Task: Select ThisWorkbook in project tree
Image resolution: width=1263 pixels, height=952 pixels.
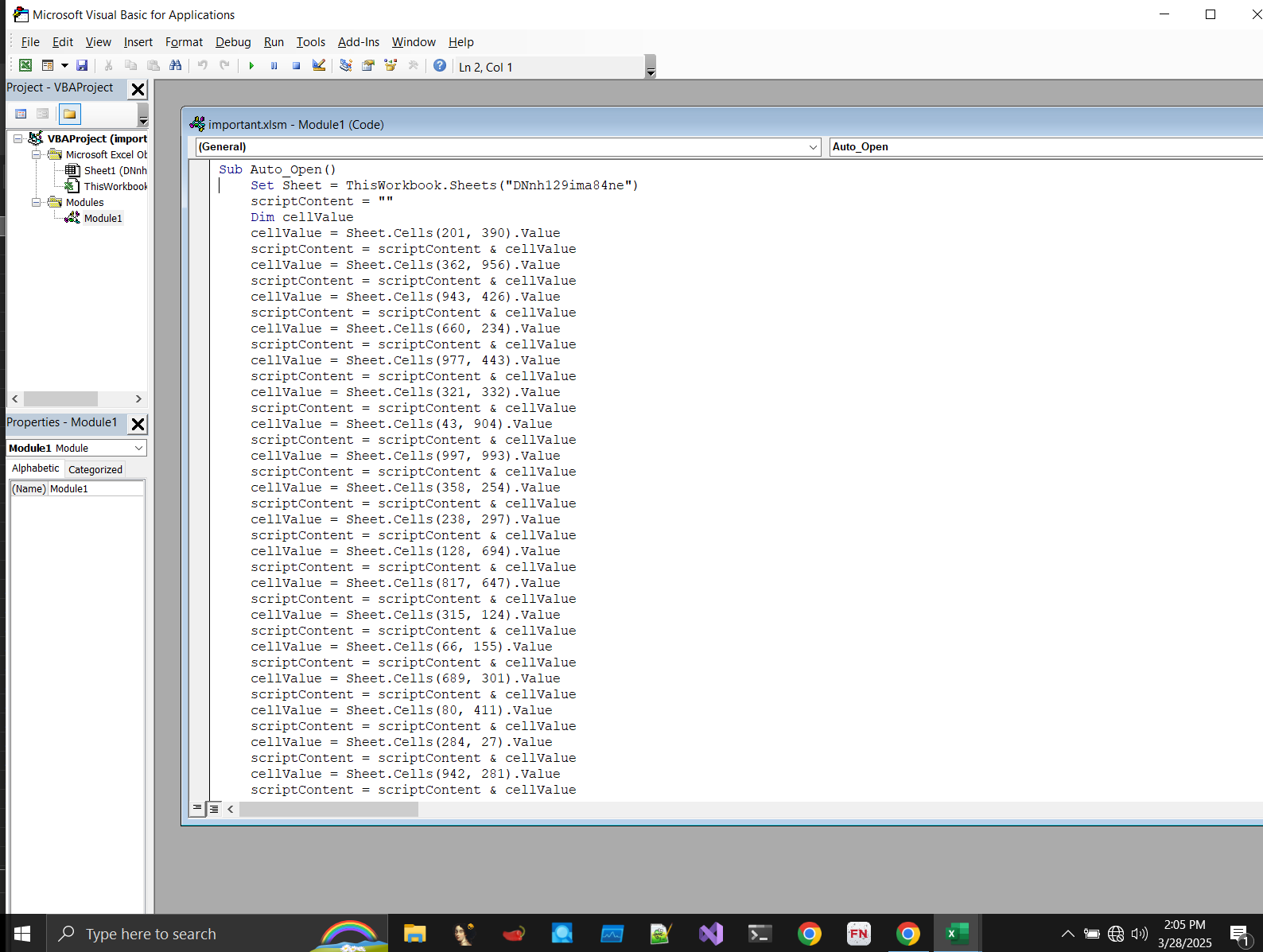Action: (115, 186)
